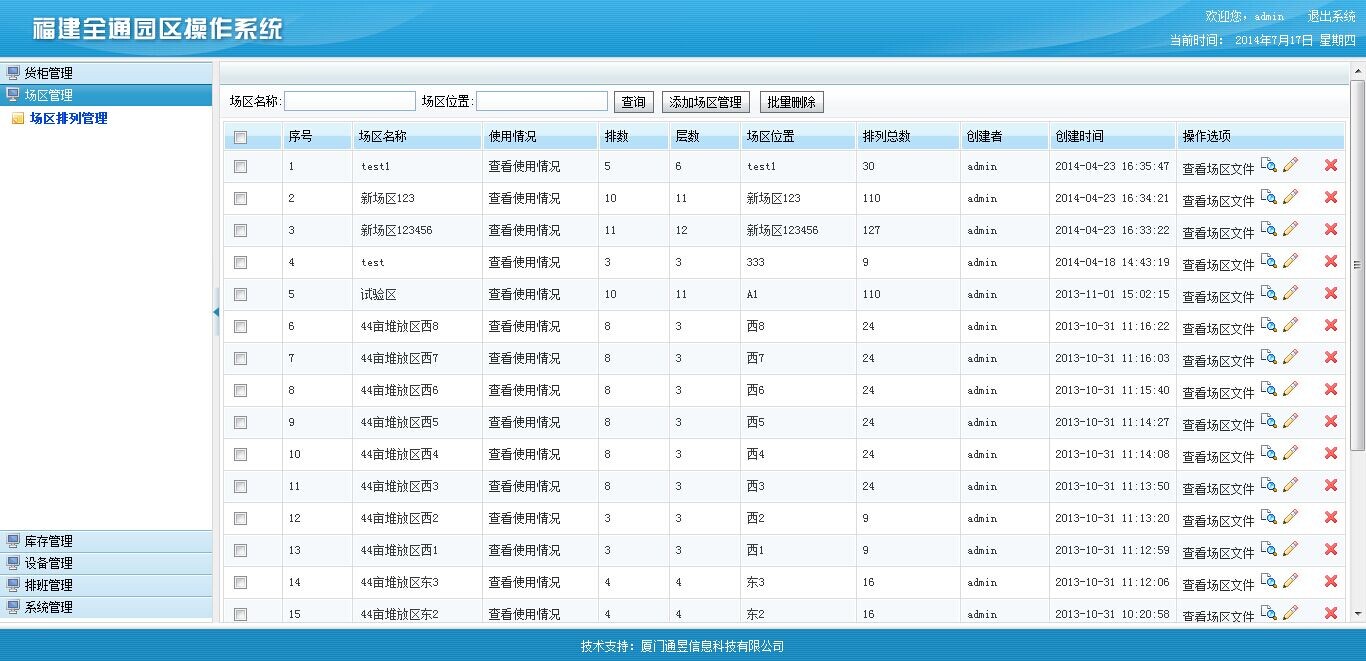Expand the 设备管理 menu section
This screenshot has height=661, width=1366.
coord(106,563)
